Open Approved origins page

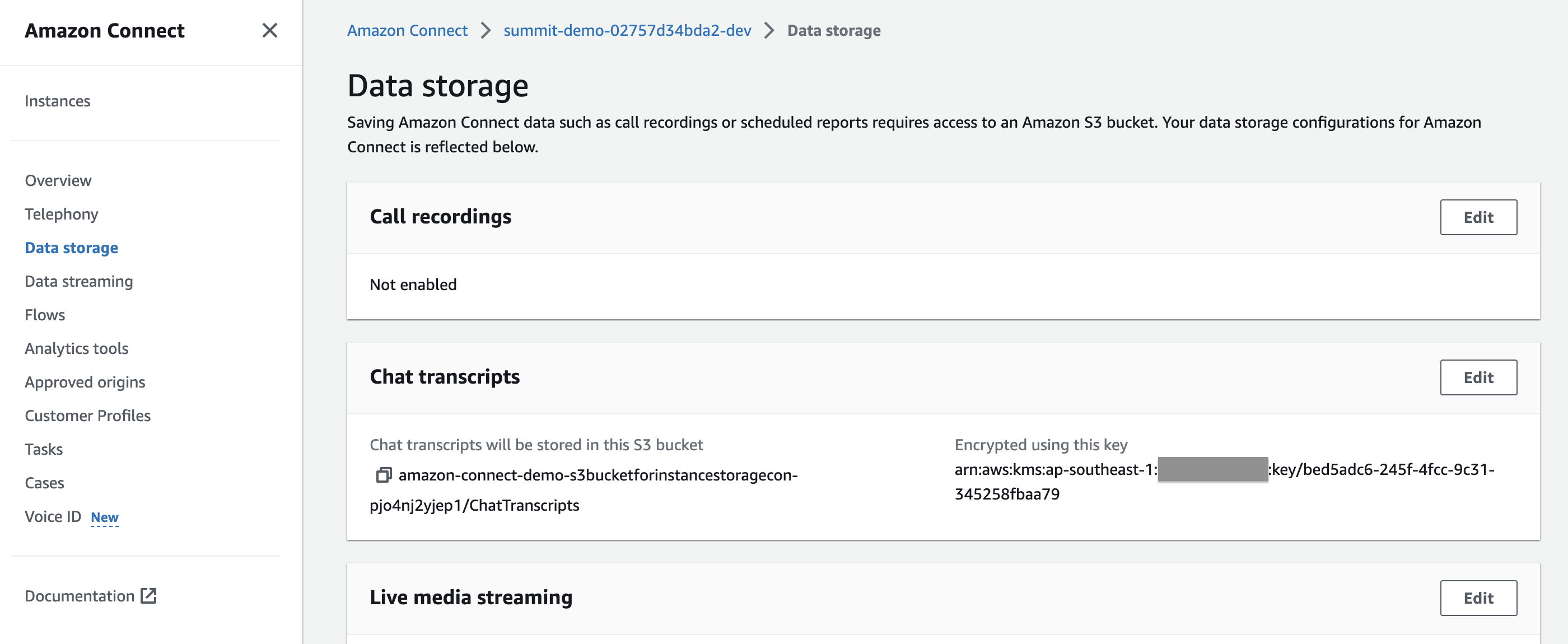tap(85, 382)
